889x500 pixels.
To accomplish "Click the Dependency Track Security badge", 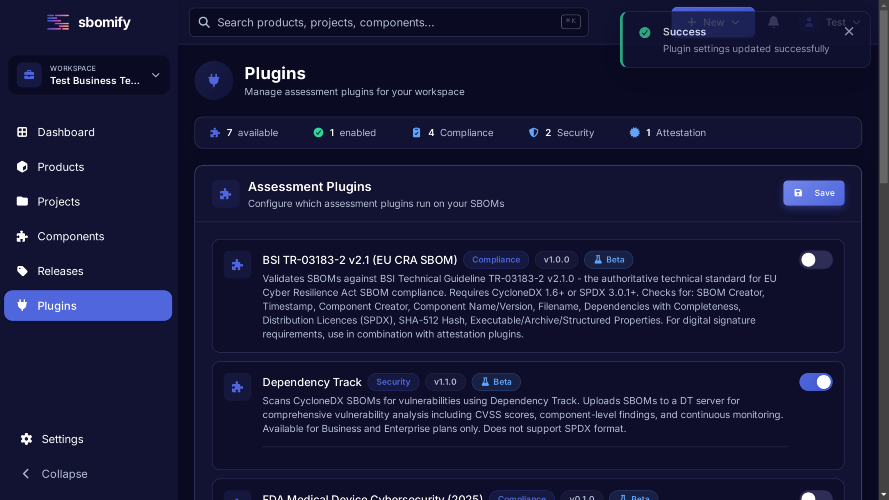I will (393, 382).
